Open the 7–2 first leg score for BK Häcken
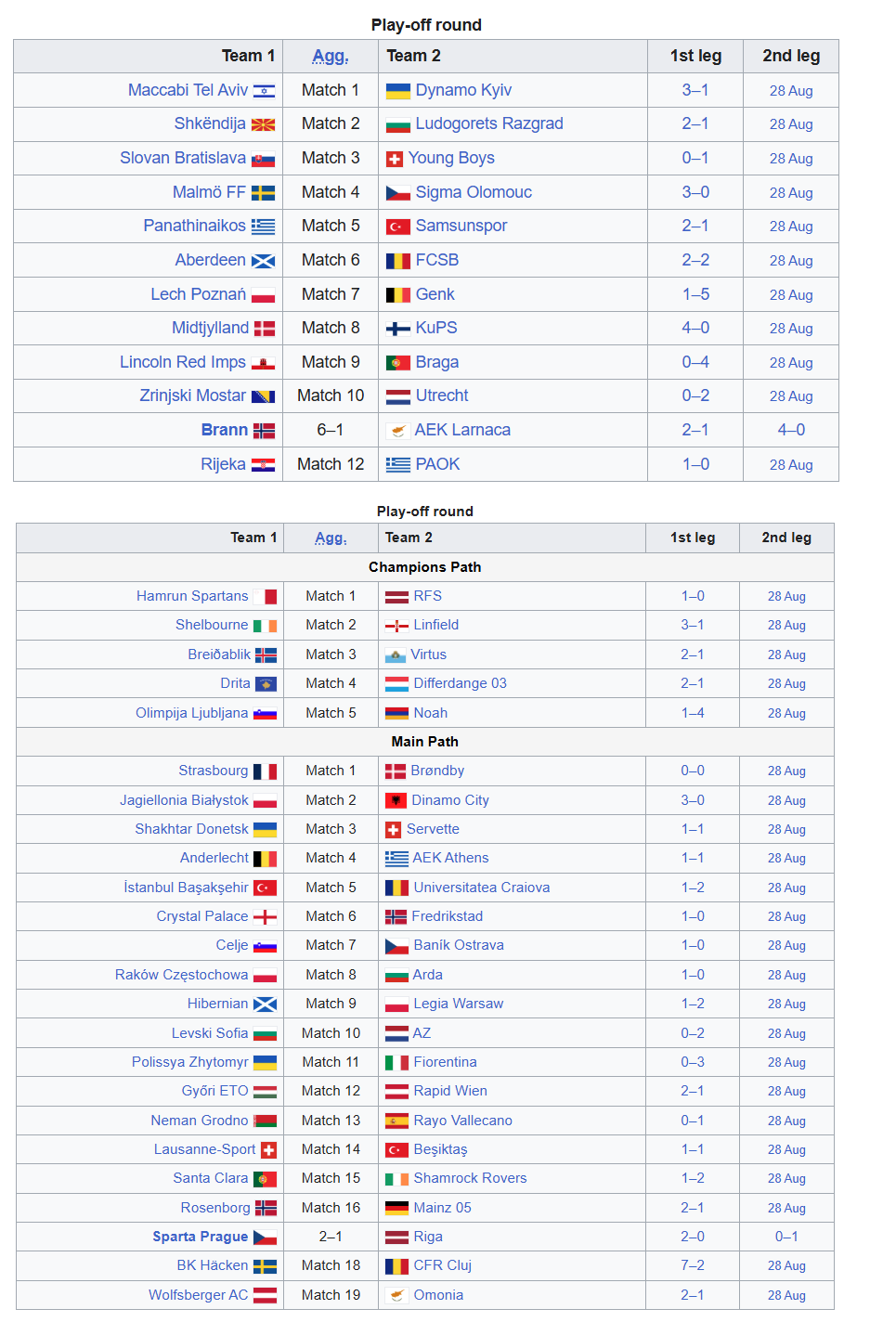 coord(693,1266)
